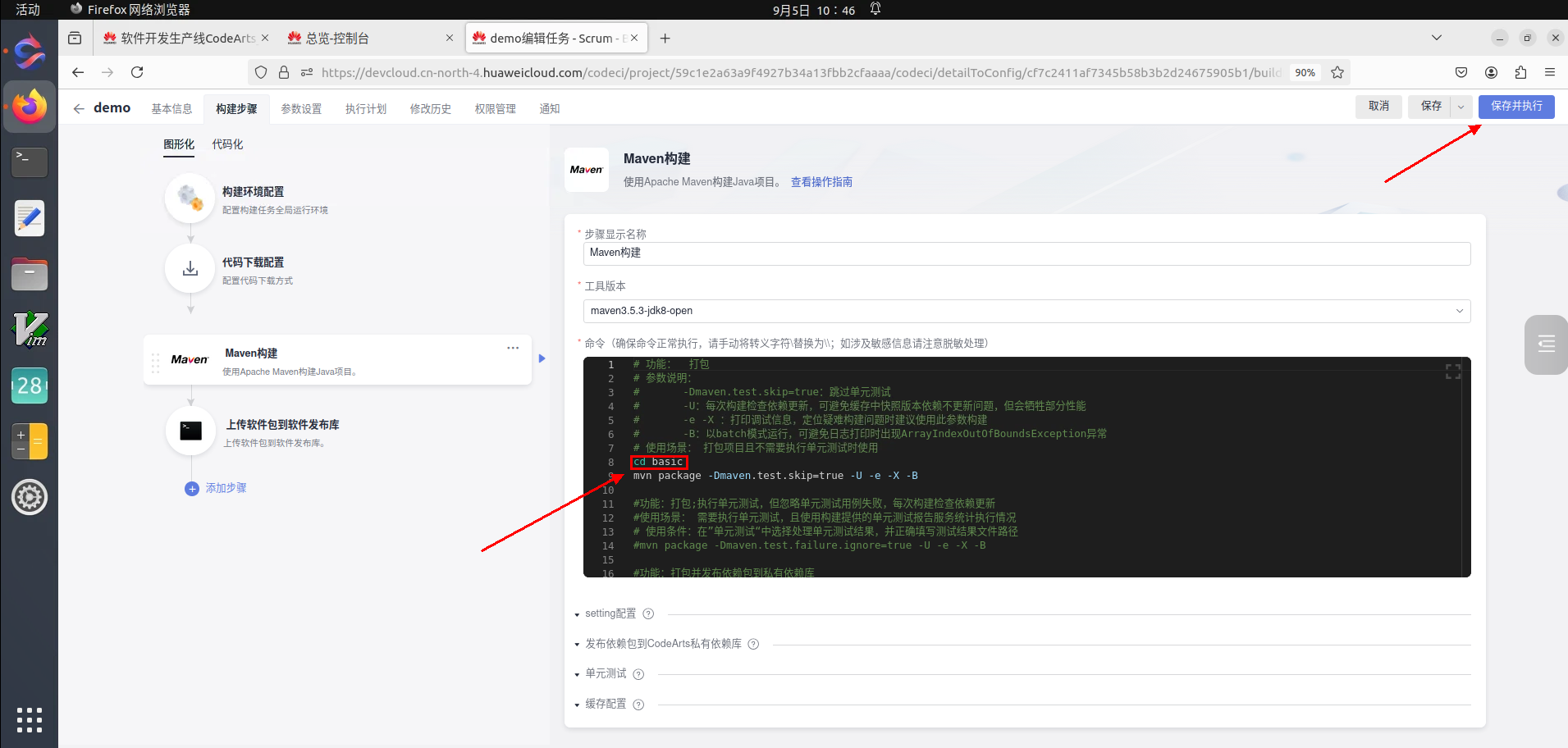Click the 取消 button

[x=1378, y=107]
